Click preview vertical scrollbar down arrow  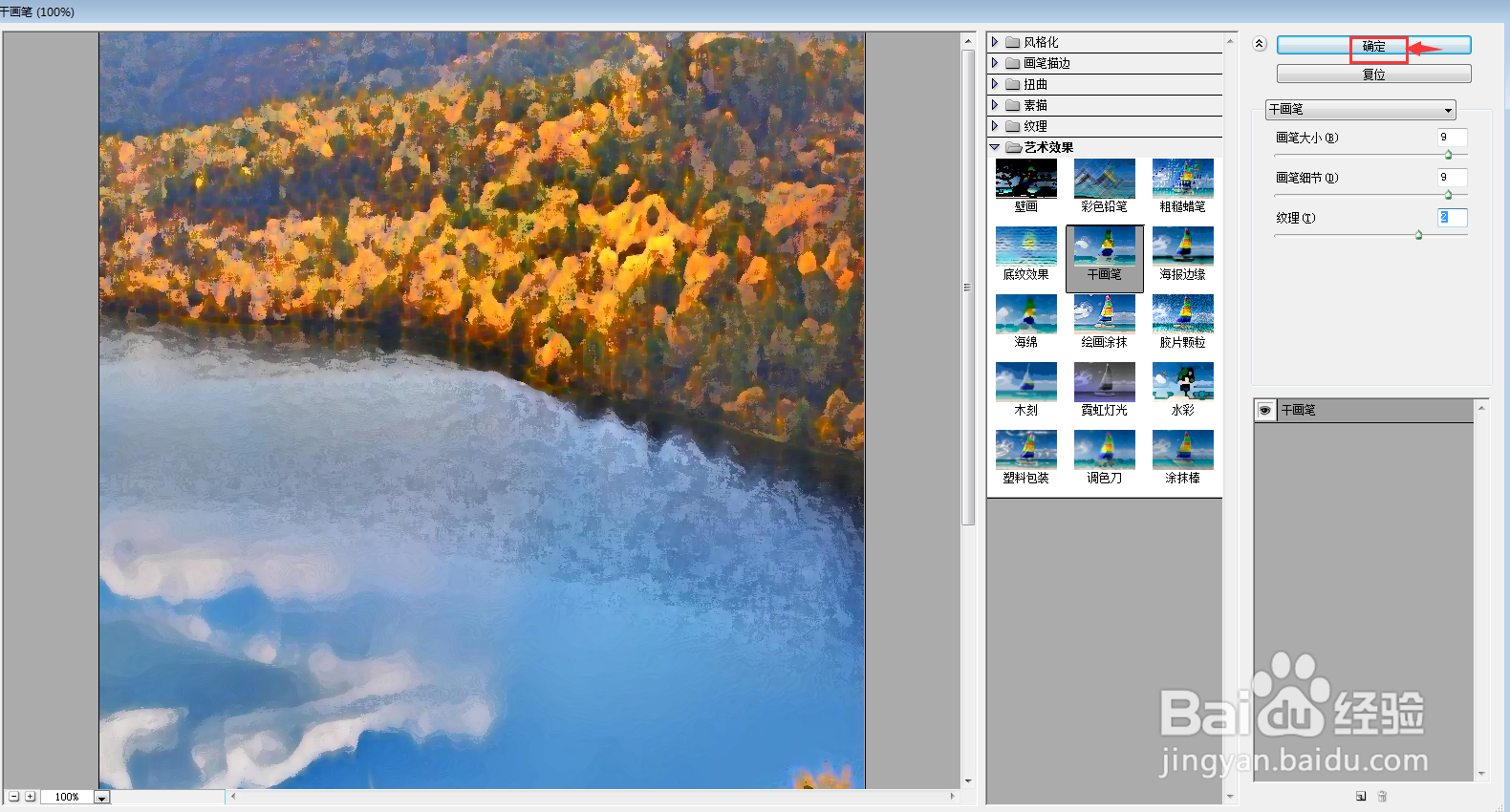[968, 781]
